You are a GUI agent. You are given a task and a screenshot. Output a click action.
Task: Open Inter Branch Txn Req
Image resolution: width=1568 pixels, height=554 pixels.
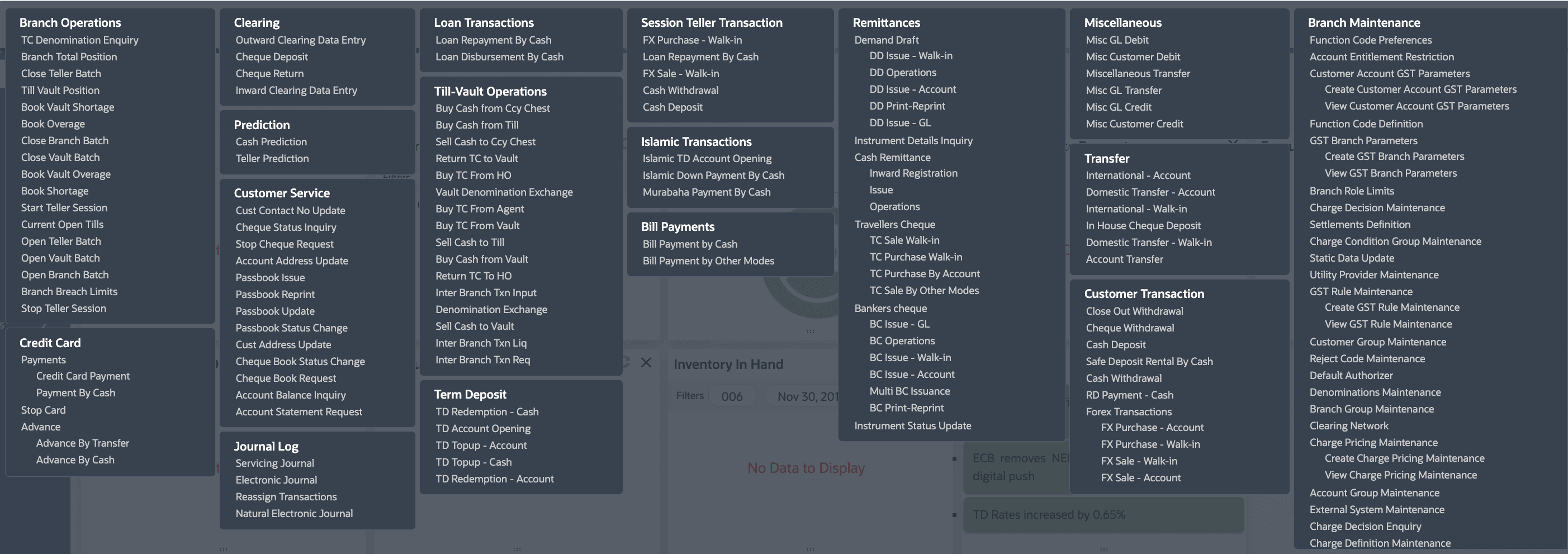pos(482,360)
